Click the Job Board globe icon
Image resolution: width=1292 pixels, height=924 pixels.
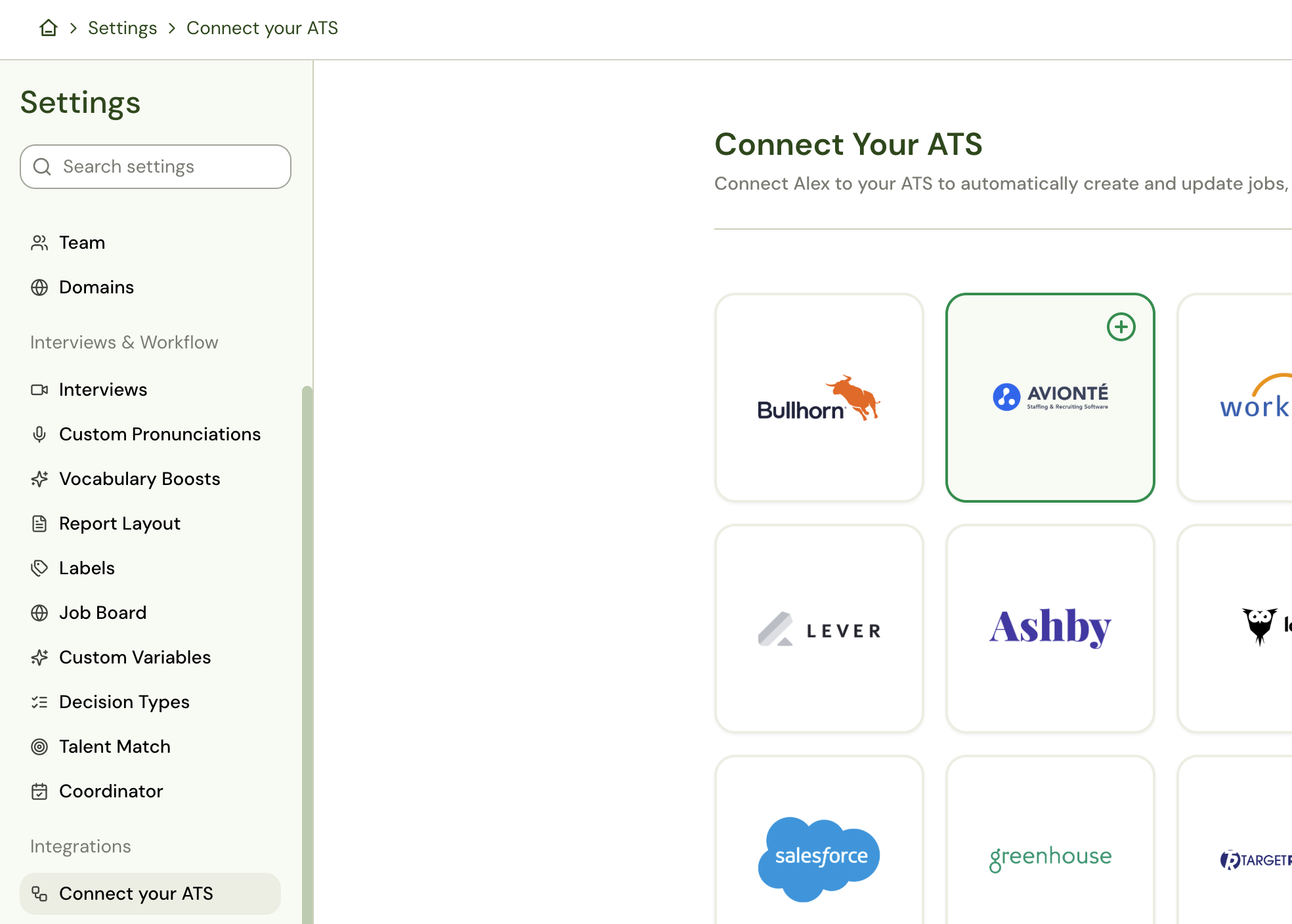39,613
